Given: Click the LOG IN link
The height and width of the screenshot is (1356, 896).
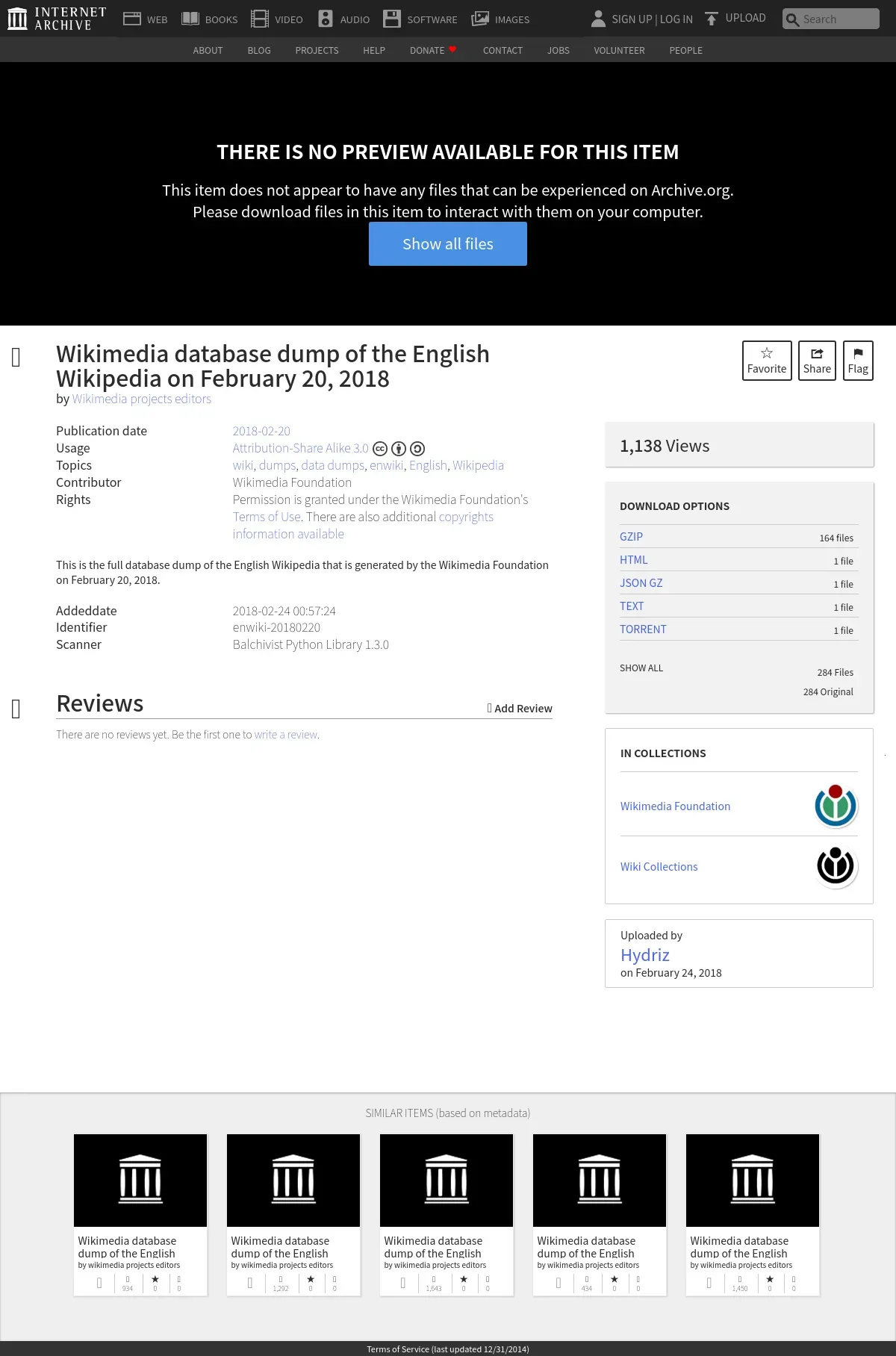Looking at the screenshot, I should coord(676,19).
